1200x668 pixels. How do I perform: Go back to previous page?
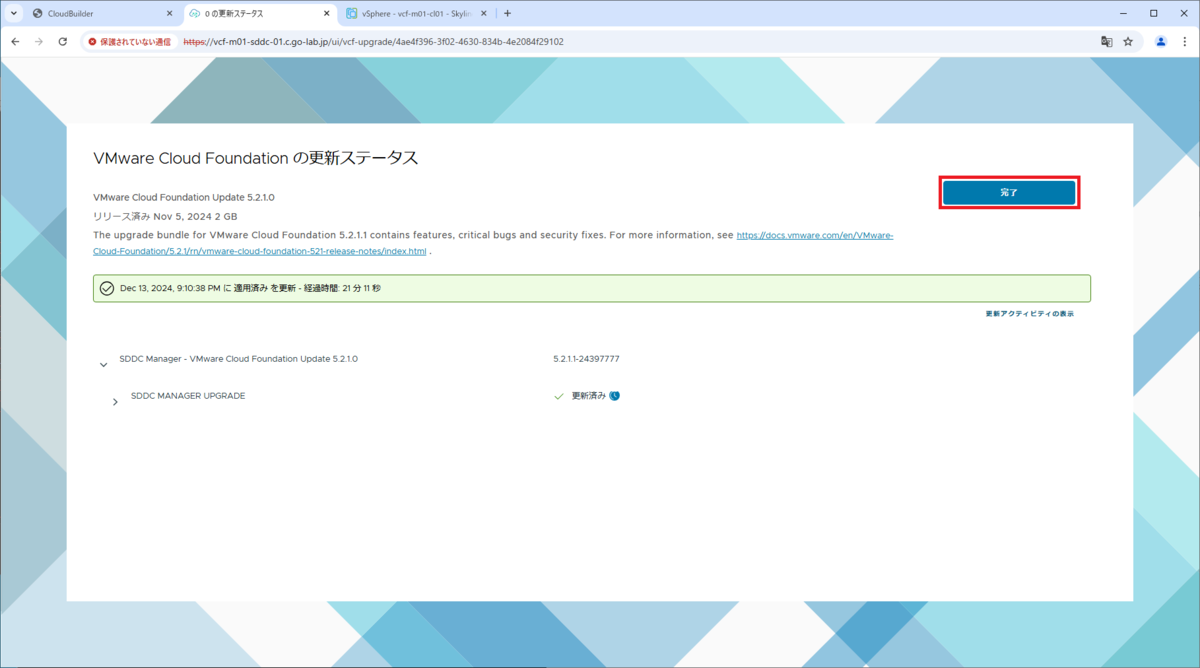click(15, 42)
